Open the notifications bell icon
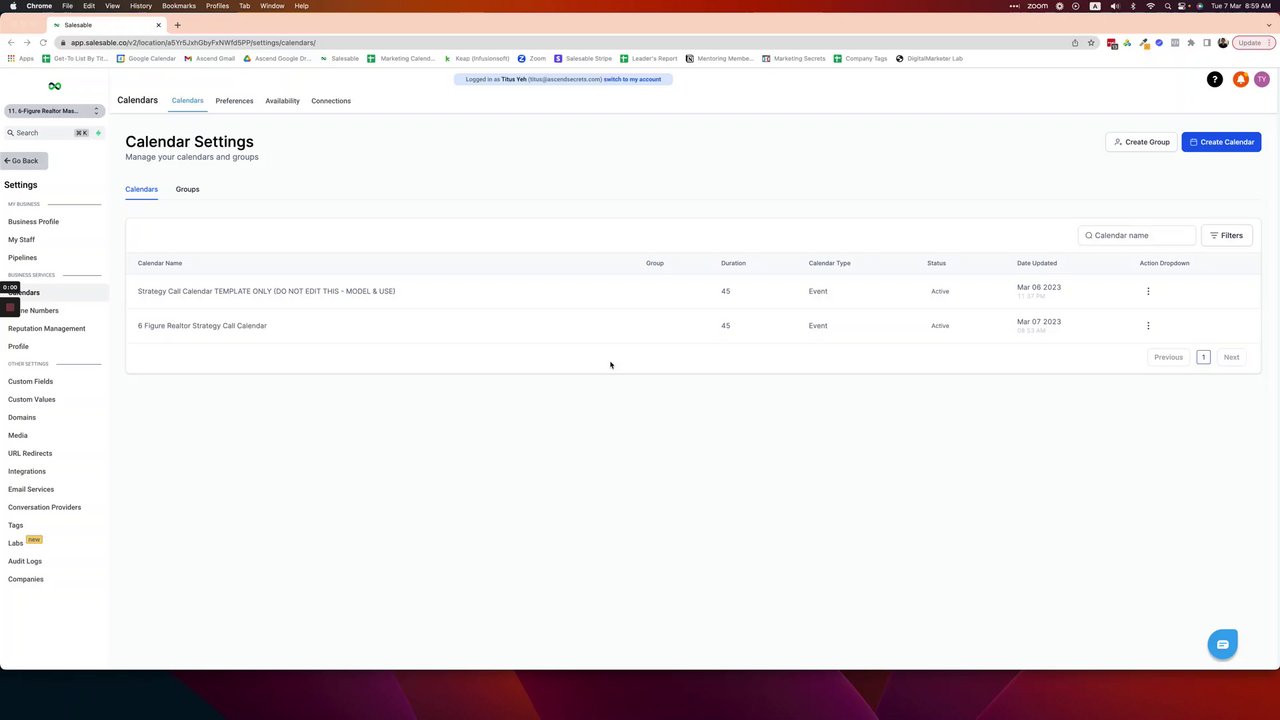 1240,79
